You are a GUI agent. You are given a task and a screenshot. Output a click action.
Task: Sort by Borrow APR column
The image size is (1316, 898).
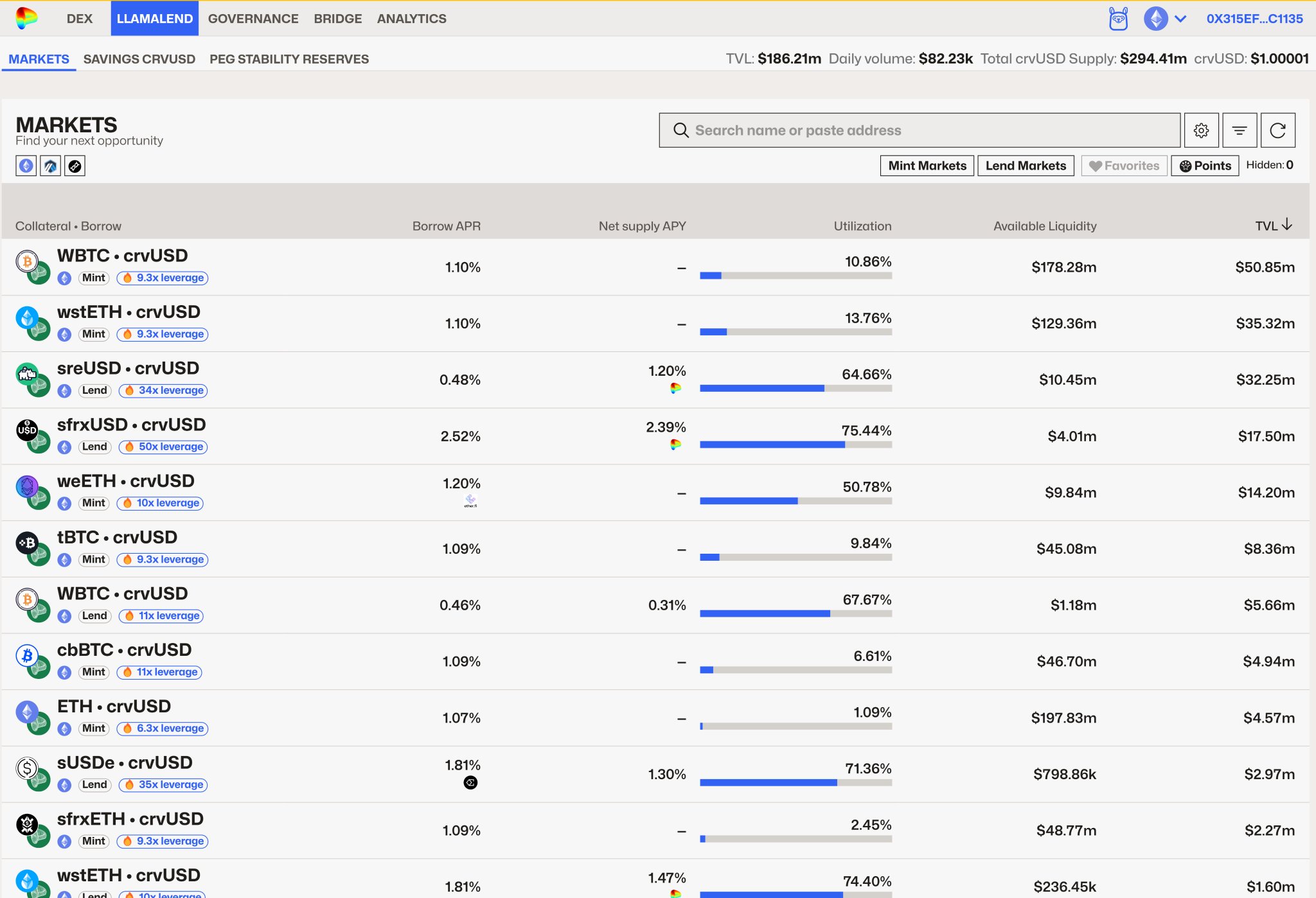446,226
